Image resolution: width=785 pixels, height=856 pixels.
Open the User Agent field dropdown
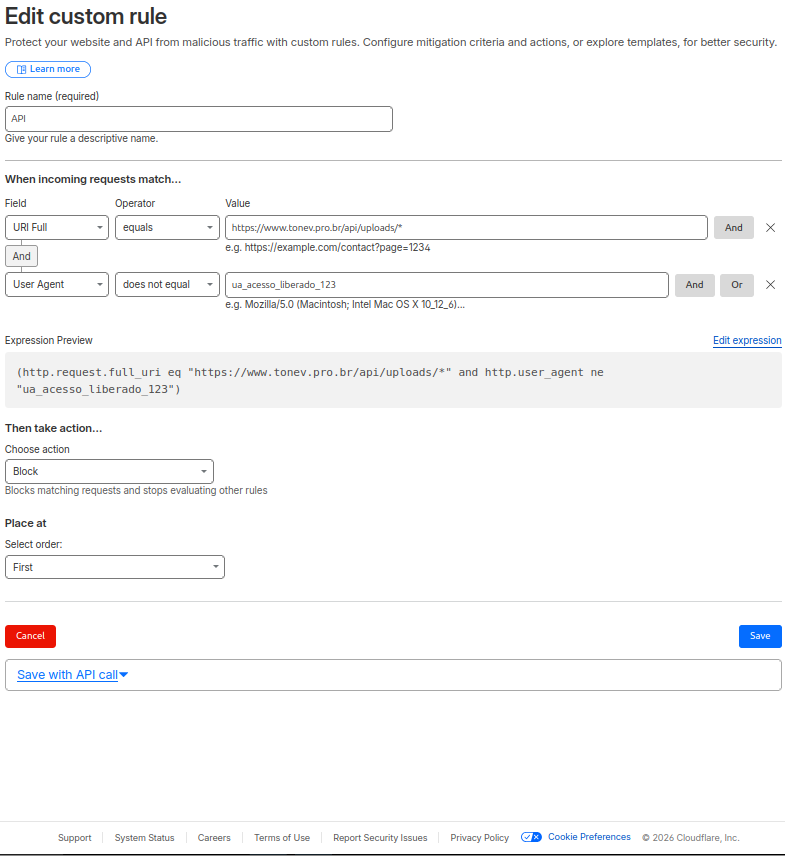57,285
